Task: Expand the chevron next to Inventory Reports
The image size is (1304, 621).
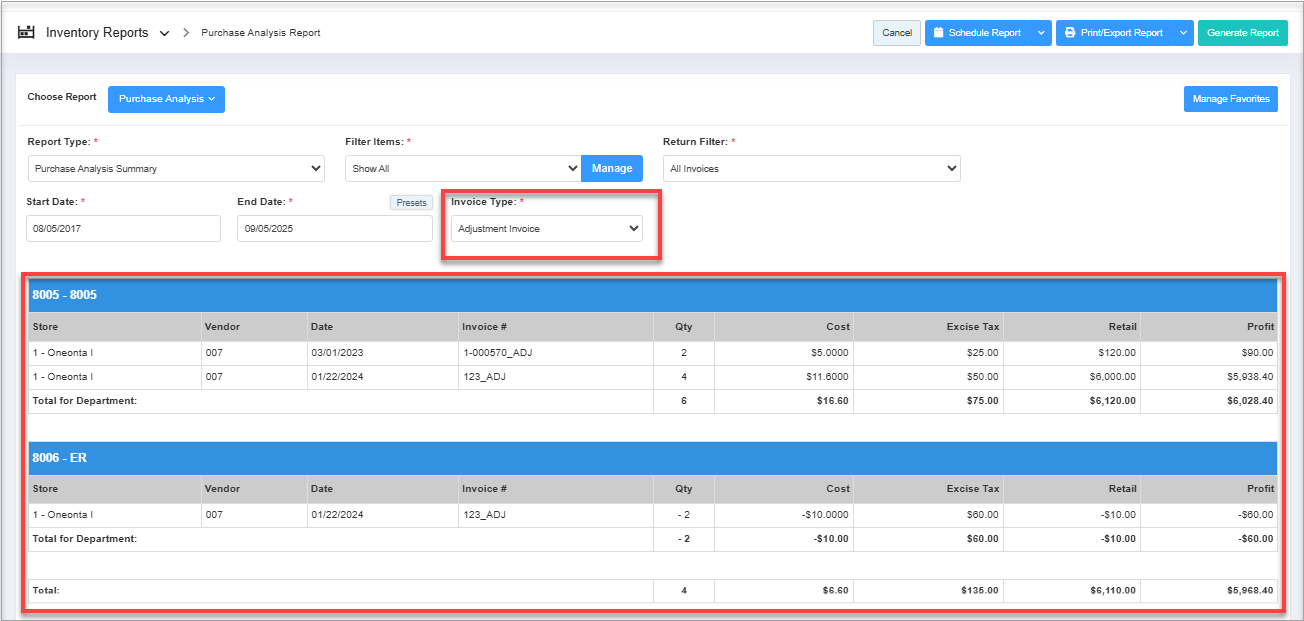Action: pos(165,34)
